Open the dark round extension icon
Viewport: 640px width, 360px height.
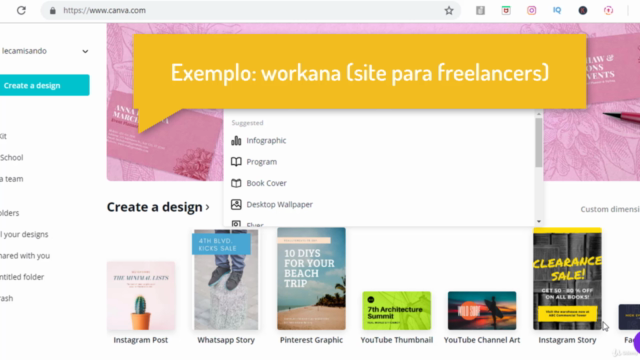click(x=583, y=11)
